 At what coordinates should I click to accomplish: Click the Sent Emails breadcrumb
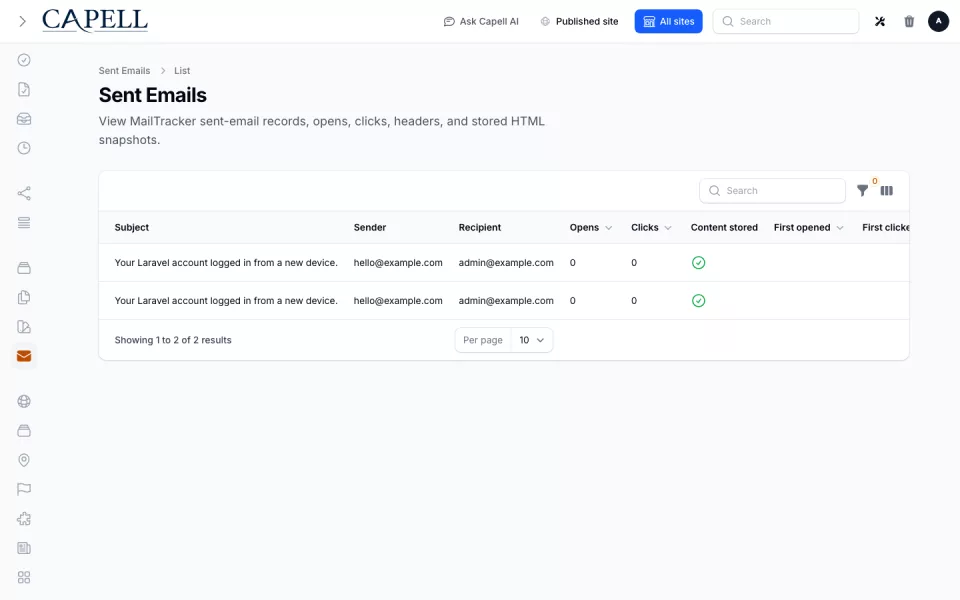pos(124,70)
